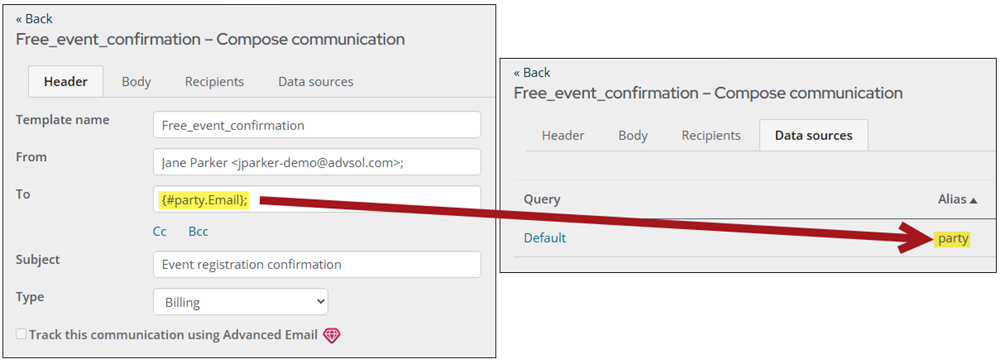Switch to Body tab in left panel
The image size is (1000, 364).
136,82
